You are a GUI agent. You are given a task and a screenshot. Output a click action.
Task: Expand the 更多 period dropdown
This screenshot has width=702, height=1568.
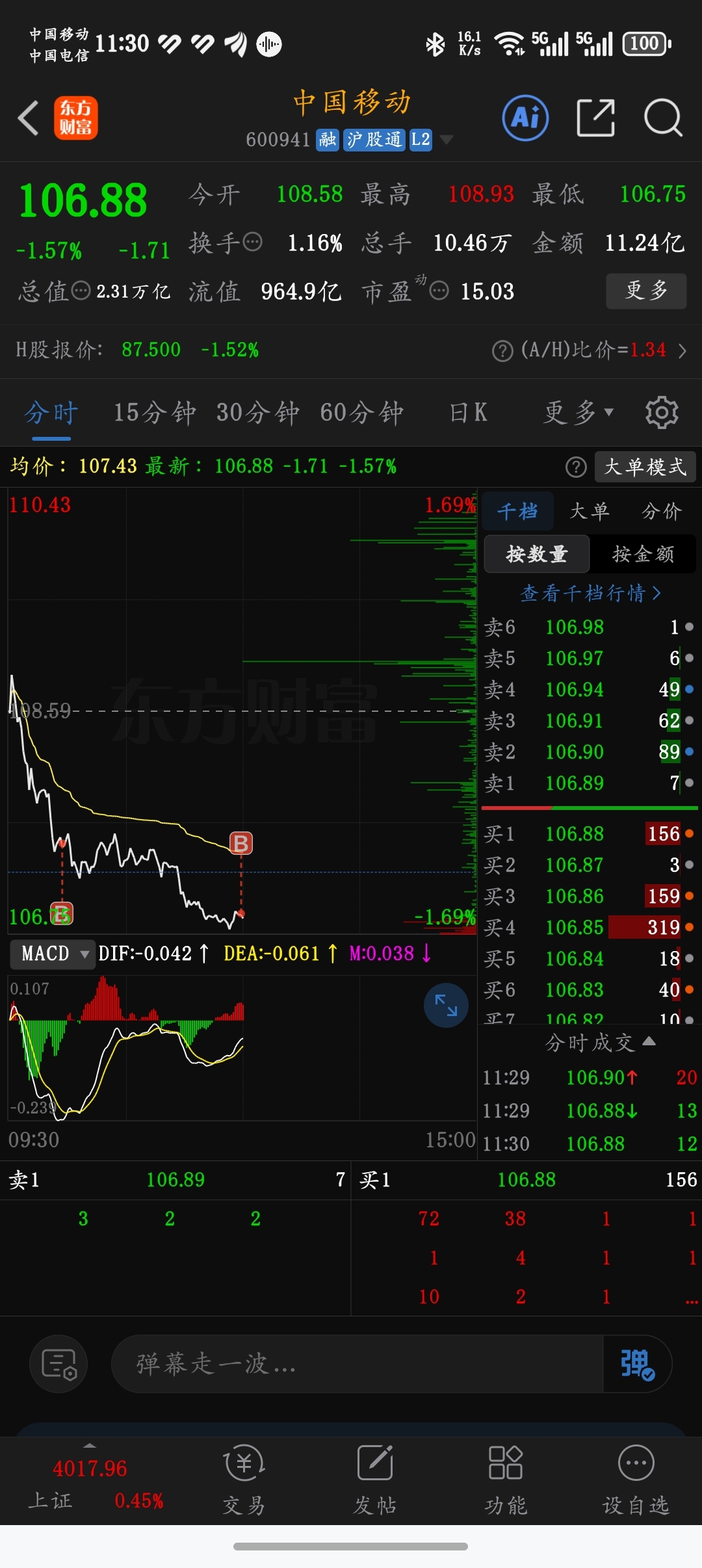coord(578,413)
